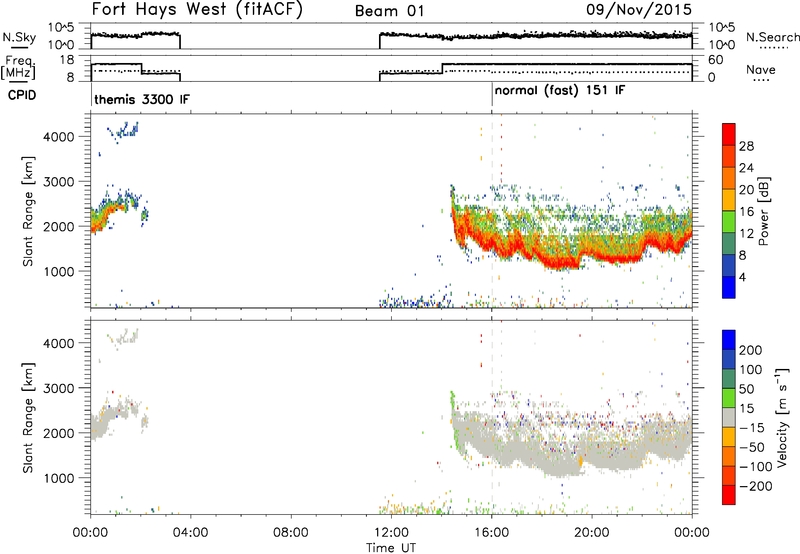Click the '08:00' time axis label
This screenshot has height=554, width=800.
(290, 533)
